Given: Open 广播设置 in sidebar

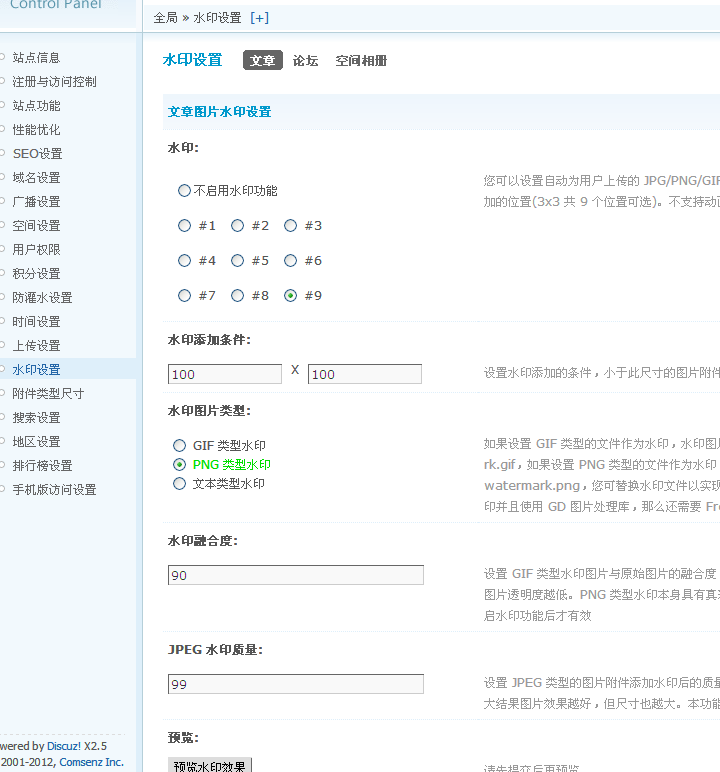Looking at the screenshot, I should tap(36, 202).
